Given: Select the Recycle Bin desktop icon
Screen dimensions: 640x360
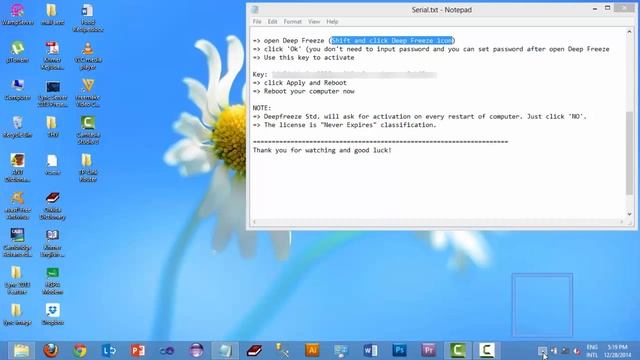Looking at the screenshot, I should (x=17, y=127).
